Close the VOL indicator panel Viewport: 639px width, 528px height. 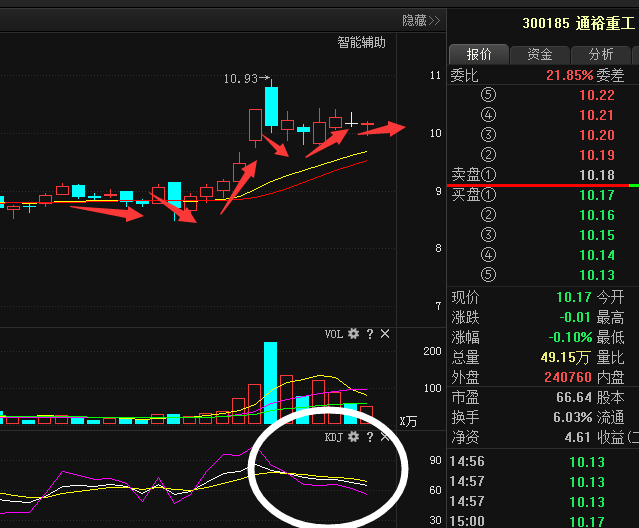[x=385, y=334]
